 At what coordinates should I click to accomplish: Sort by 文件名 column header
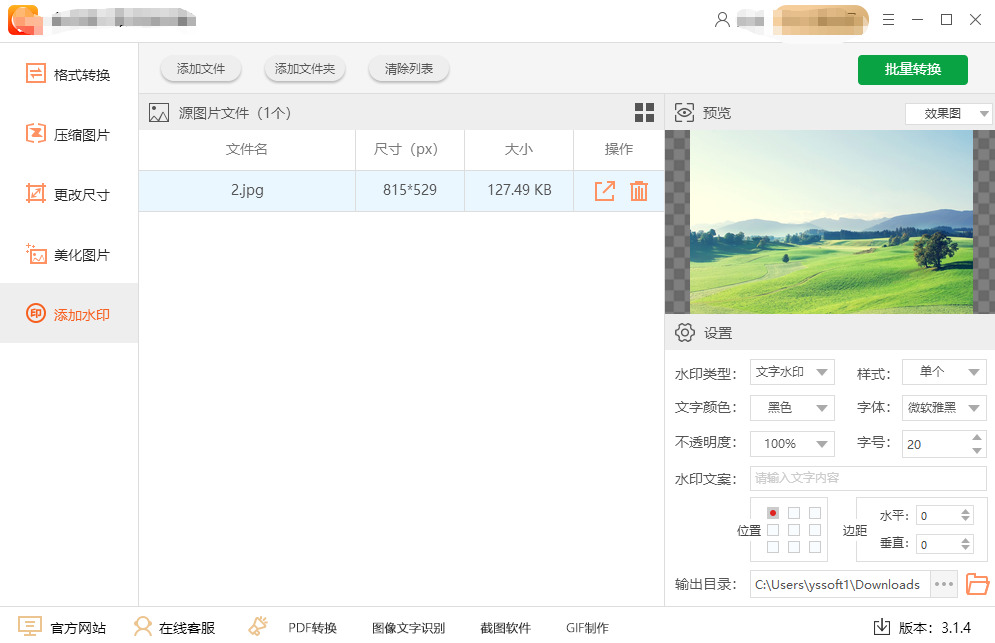click(247, 149)
